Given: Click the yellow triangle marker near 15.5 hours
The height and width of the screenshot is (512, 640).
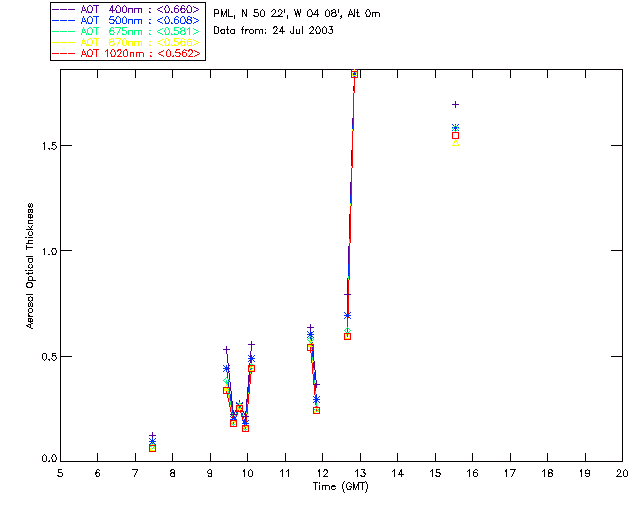Looking at the screenshot, I should click(x=456, y=143).
